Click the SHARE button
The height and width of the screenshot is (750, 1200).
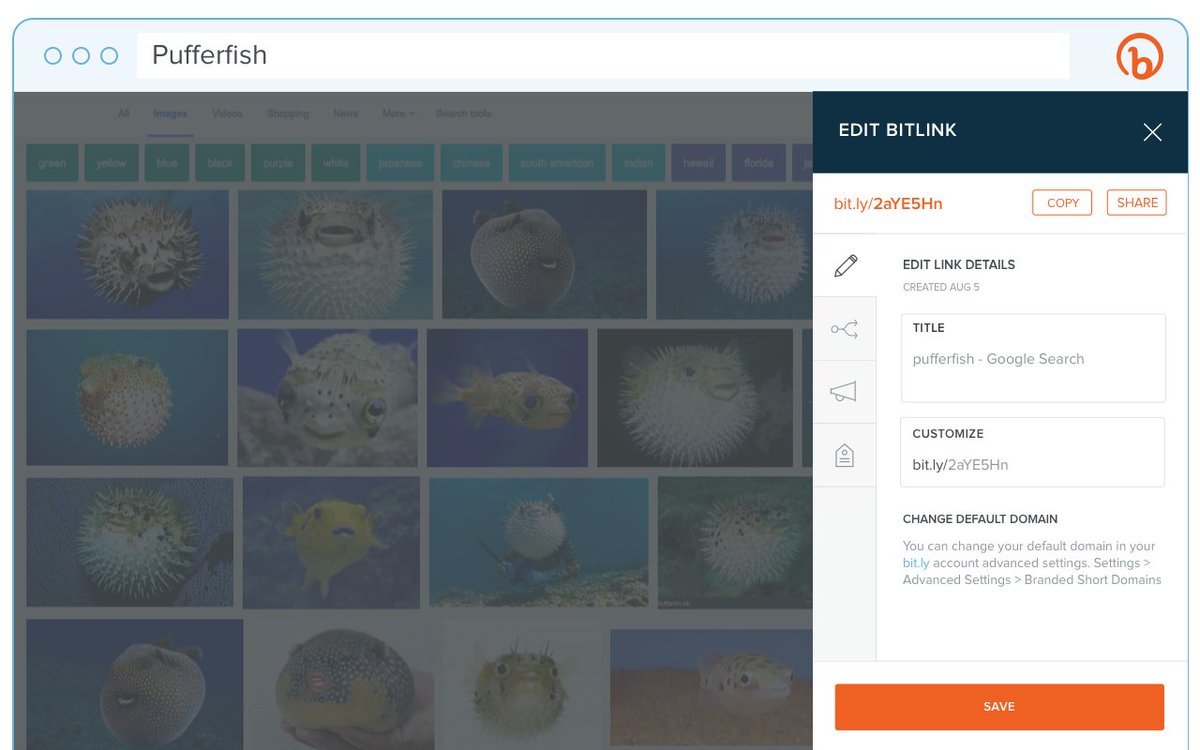[x=1137, y=202]
